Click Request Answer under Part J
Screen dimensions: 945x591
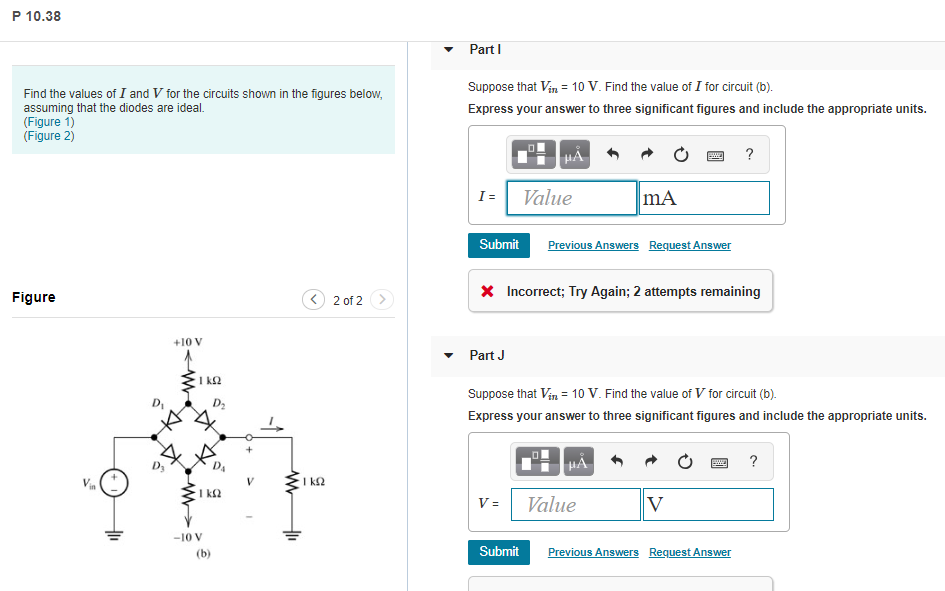pyautogui.click(x=689, y=552)
